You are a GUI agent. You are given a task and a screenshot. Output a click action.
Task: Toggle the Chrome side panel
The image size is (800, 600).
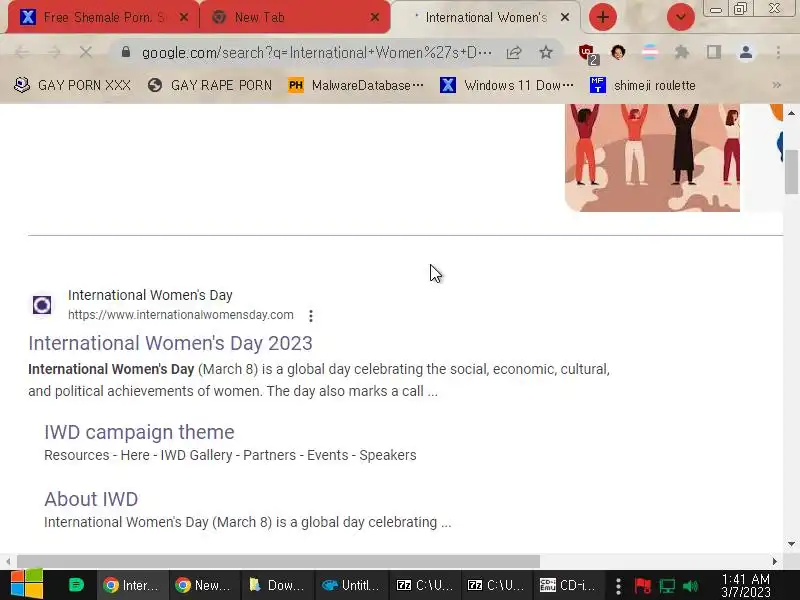714,52
